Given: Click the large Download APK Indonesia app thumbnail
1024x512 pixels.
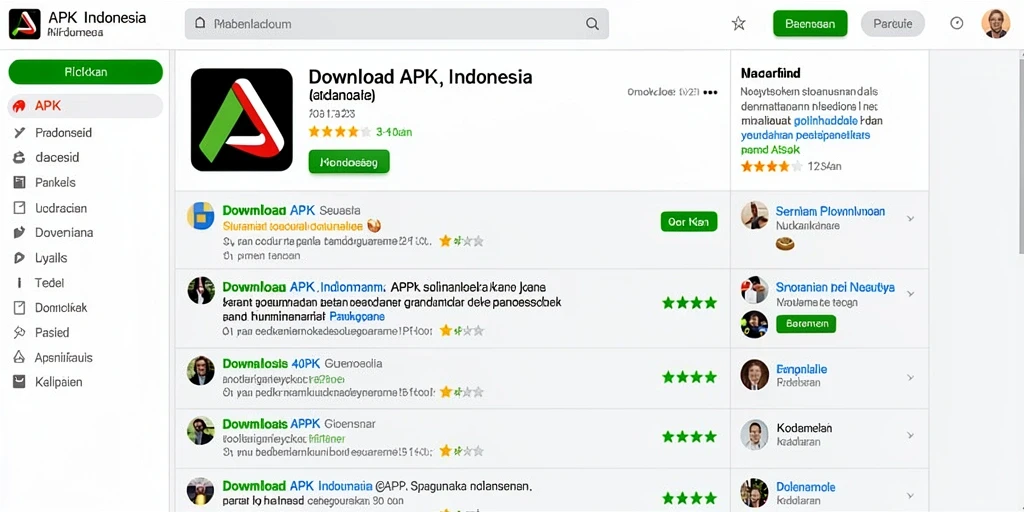Looking at the screenshot, I should [242, 120].
